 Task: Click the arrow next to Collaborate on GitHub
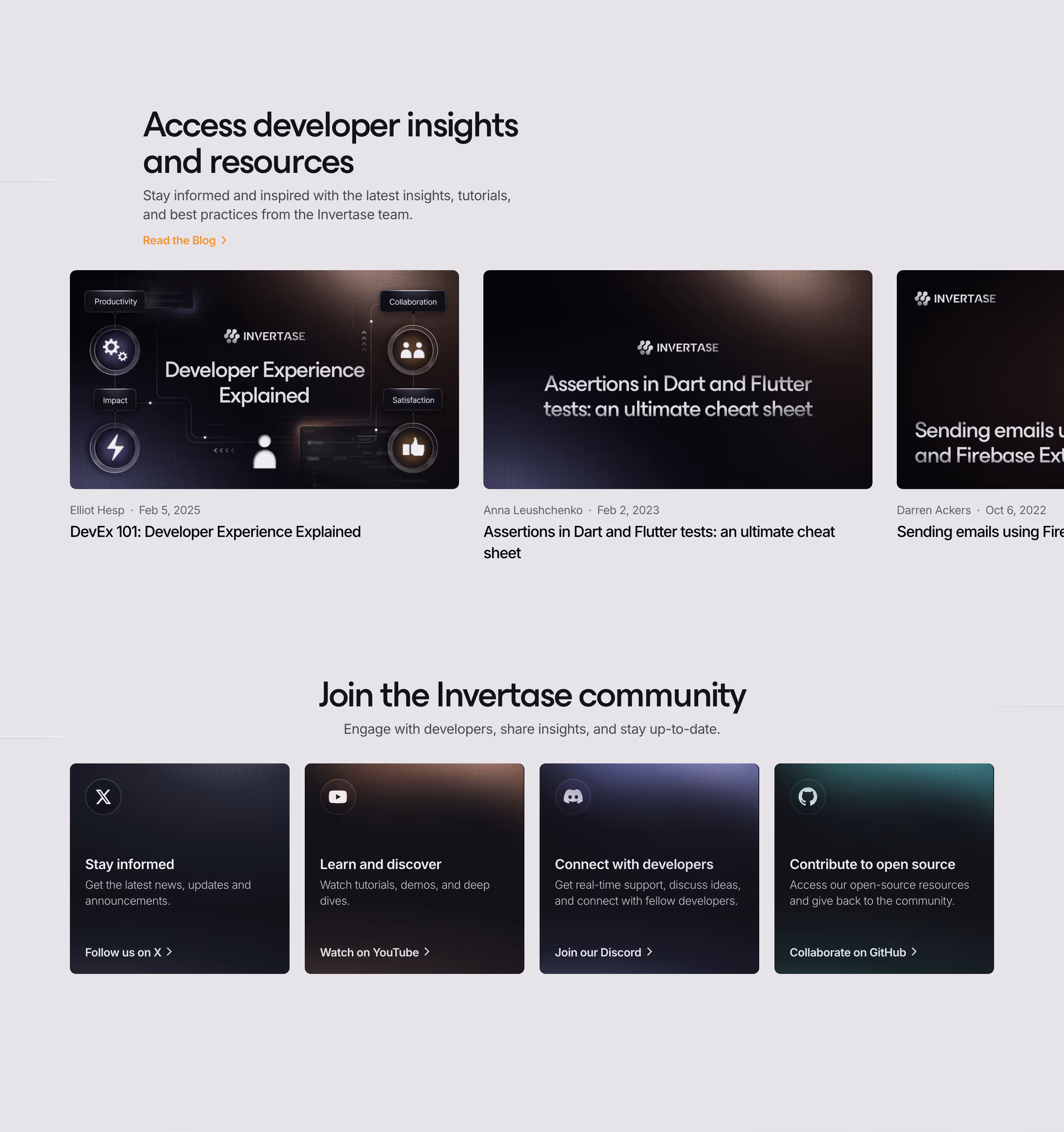click(x=914, y=952)
